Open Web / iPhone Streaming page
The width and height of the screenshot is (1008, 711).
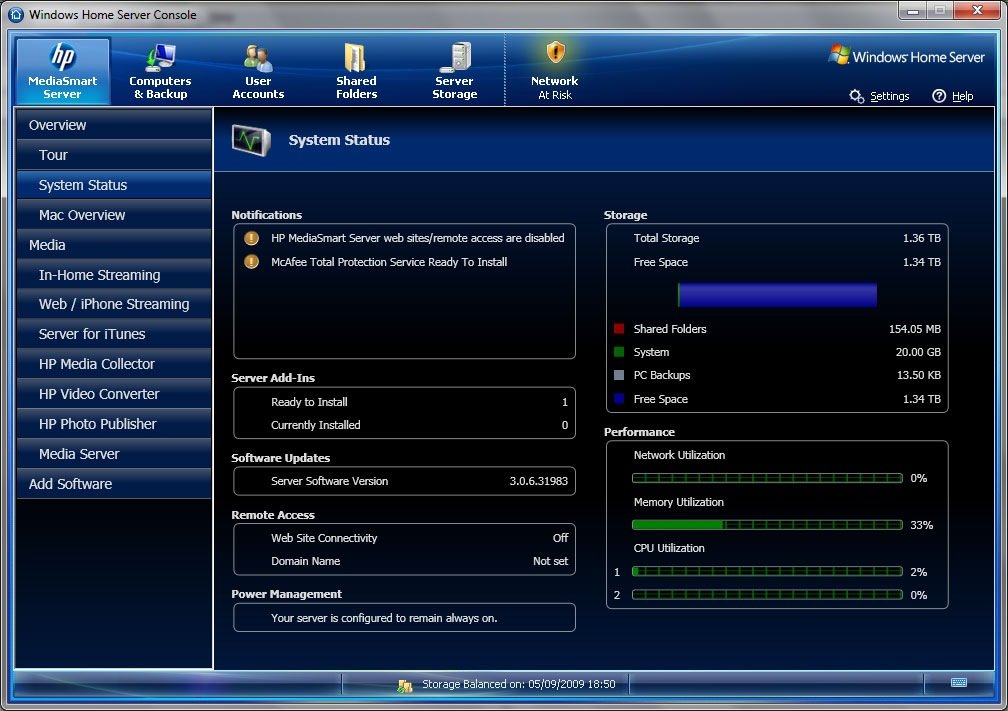pyautogui.click(x=114, y=304)
